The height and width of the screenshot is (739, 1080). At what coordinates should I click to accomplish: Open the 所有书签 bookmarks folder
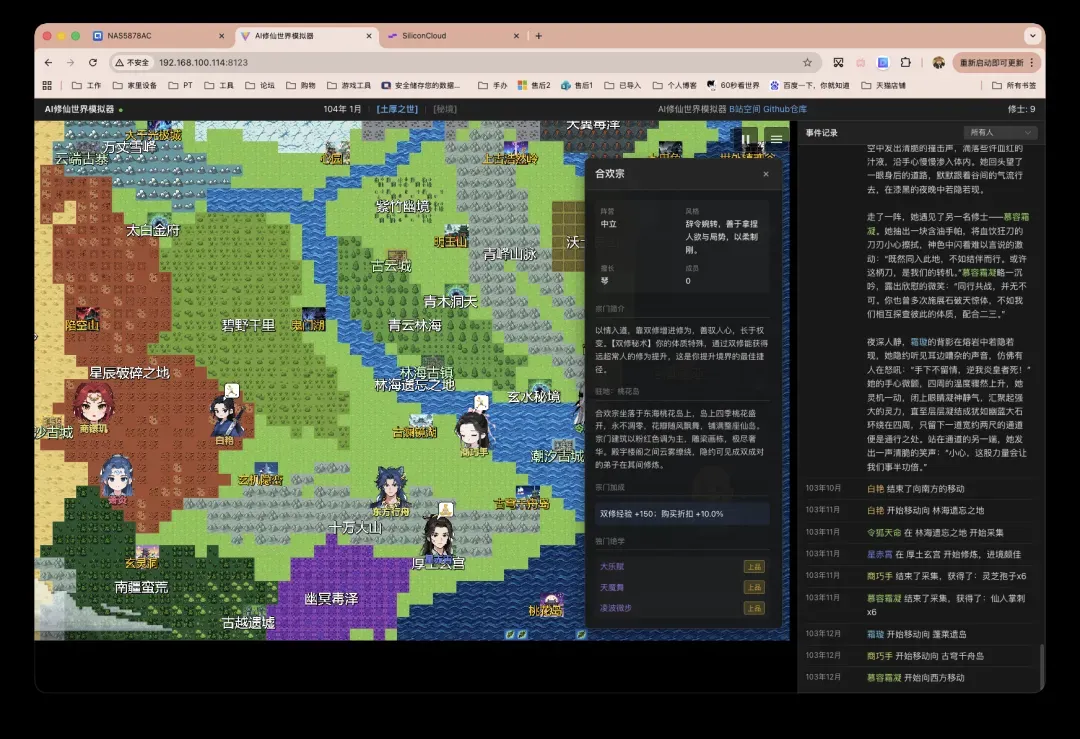pos(1014,86)
